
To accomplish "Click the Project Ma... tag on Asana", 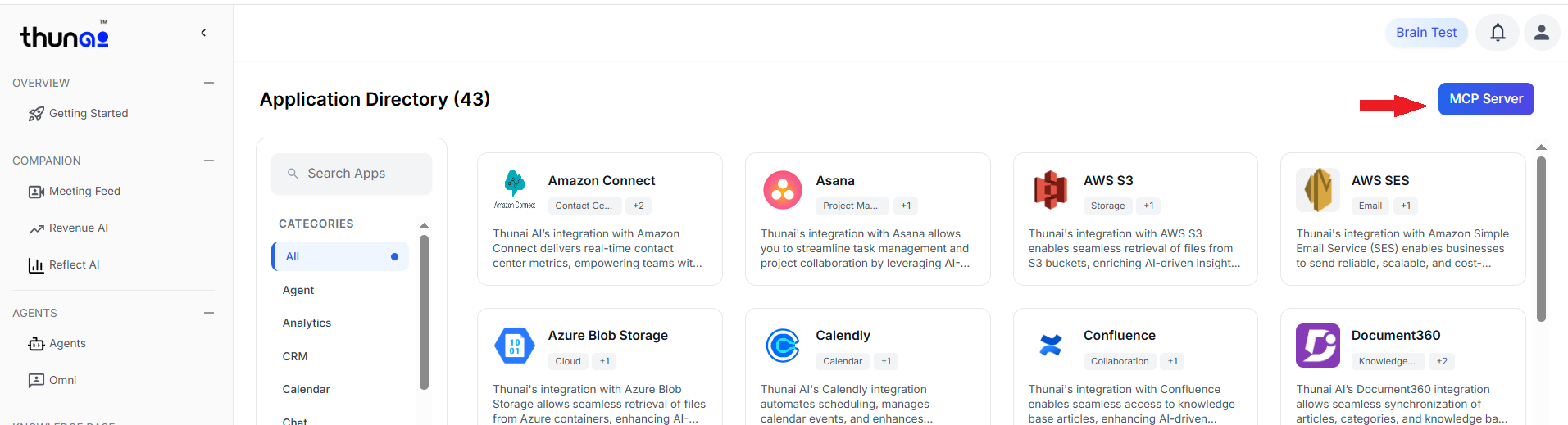I will coord(851,206).
